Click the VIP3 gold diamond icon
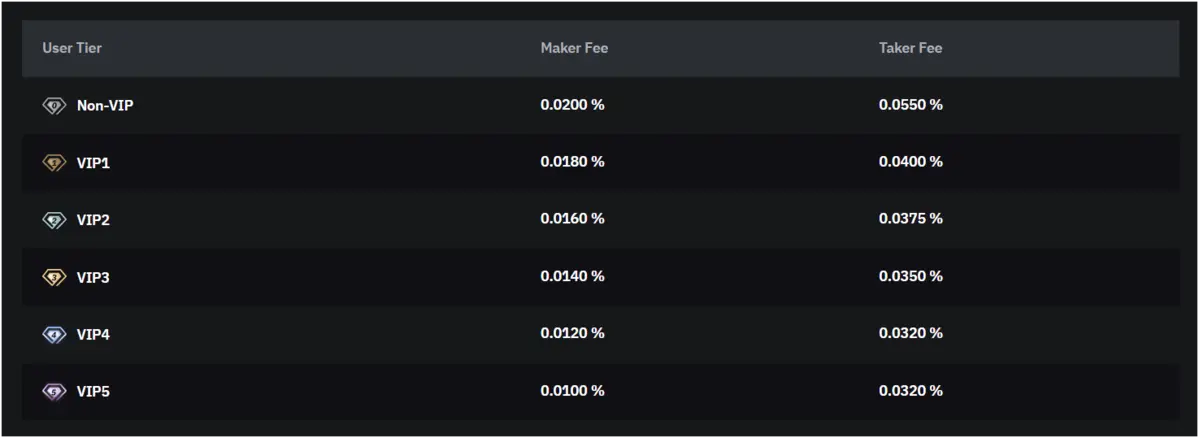This screenshot has height=438, width=1199. point(54,277)
